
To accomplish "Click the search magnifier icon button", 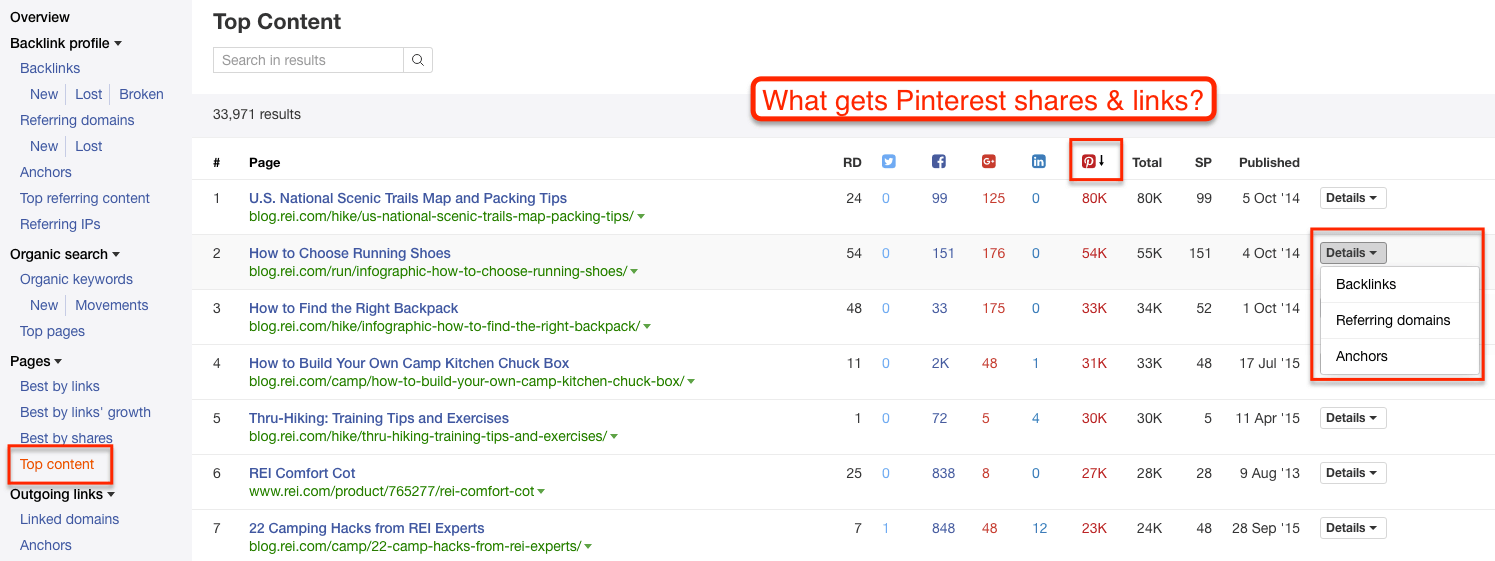I will click(x=418, y=60).
